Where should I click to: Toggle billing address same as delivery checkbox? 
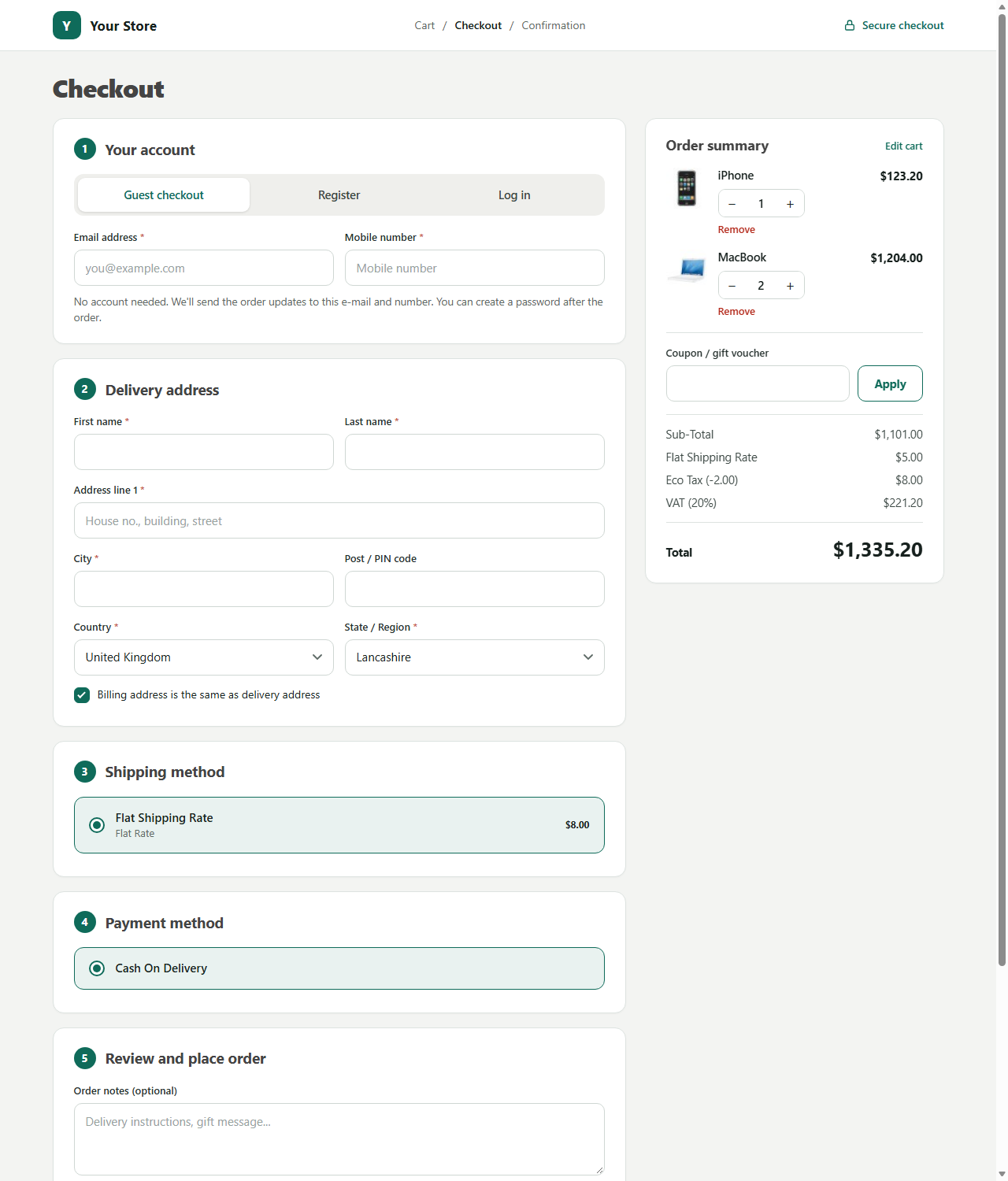pos(82,695)
